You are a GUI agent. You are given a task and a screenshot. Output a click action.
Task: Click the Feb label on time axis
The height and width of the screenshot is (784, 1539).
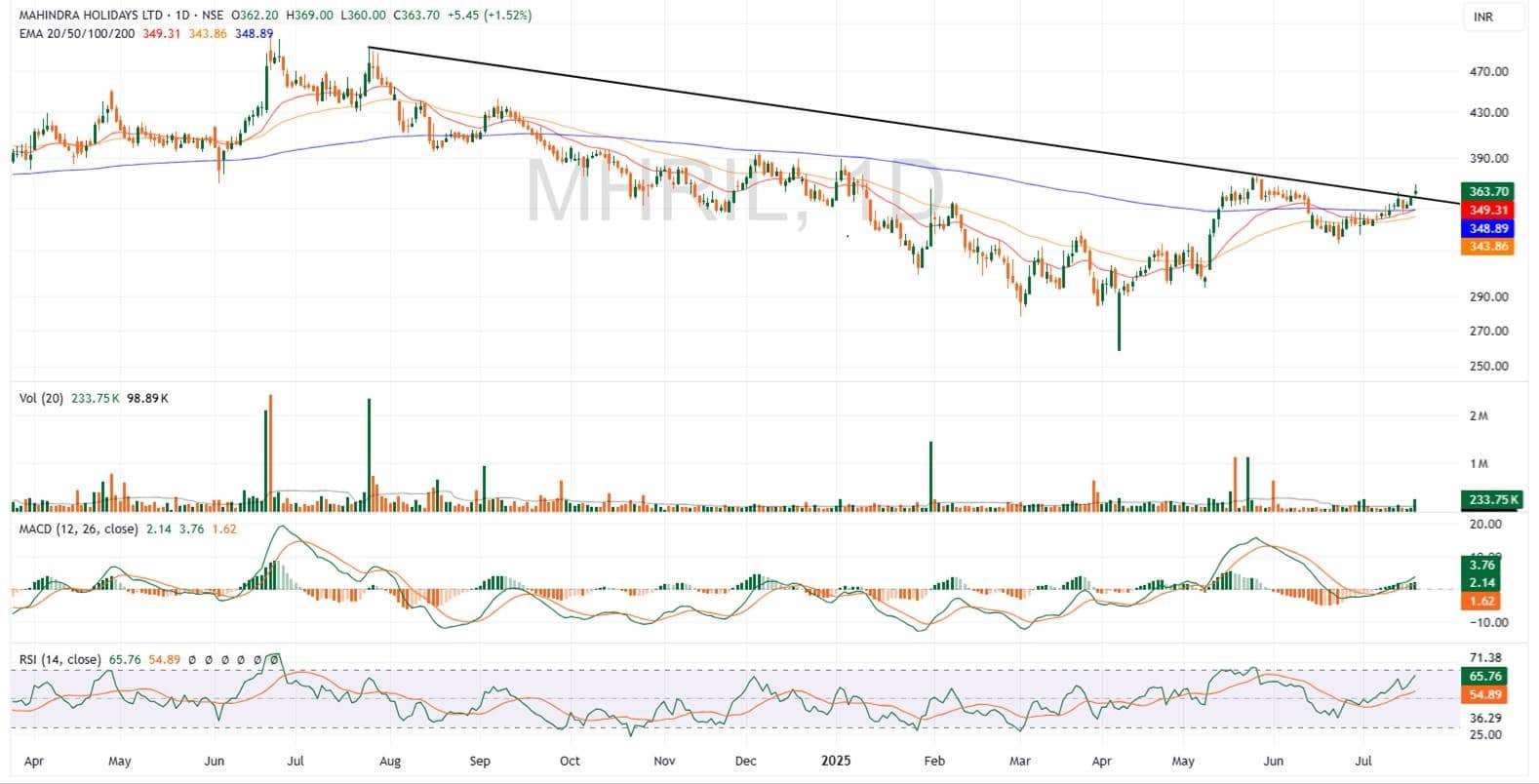coord(933,761)
